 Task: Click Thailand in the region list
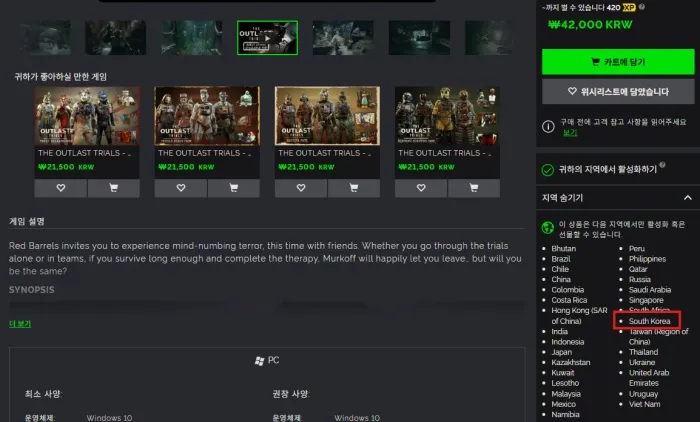pos(643,352)
